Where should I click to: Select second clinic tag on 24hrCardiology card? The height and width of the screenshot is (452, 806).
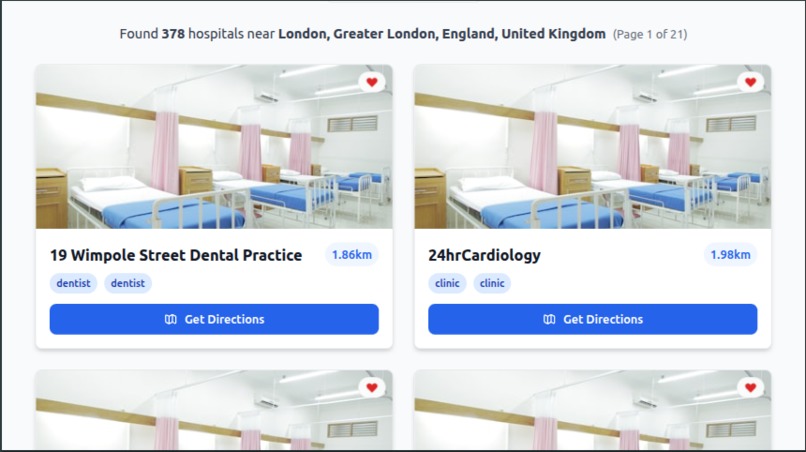492,283
